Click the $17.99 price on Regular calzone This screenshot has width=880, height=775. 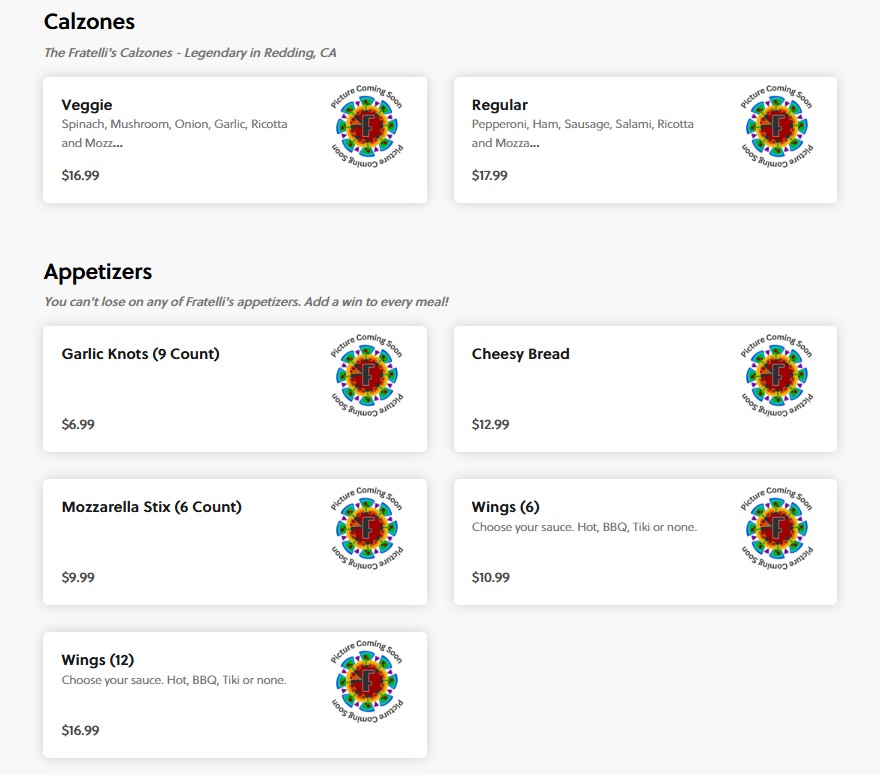489,176
